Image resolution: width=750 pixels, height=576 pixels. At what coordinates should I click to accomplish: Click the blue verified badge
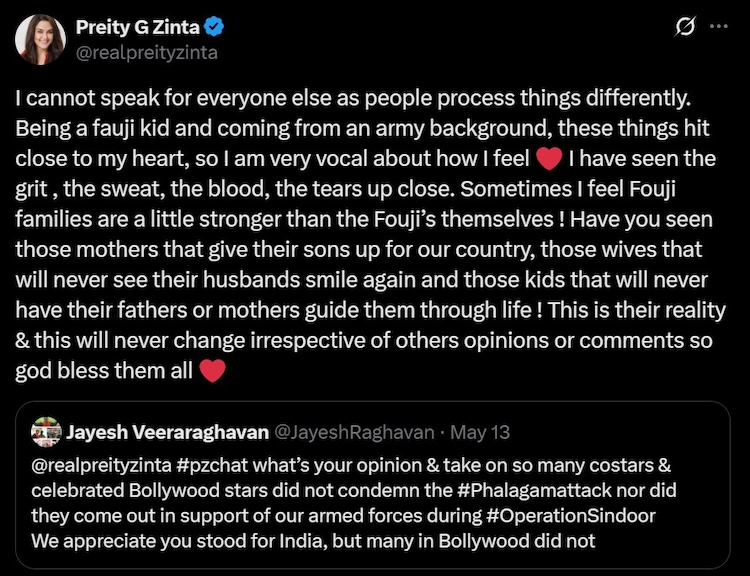coord(214,27)
